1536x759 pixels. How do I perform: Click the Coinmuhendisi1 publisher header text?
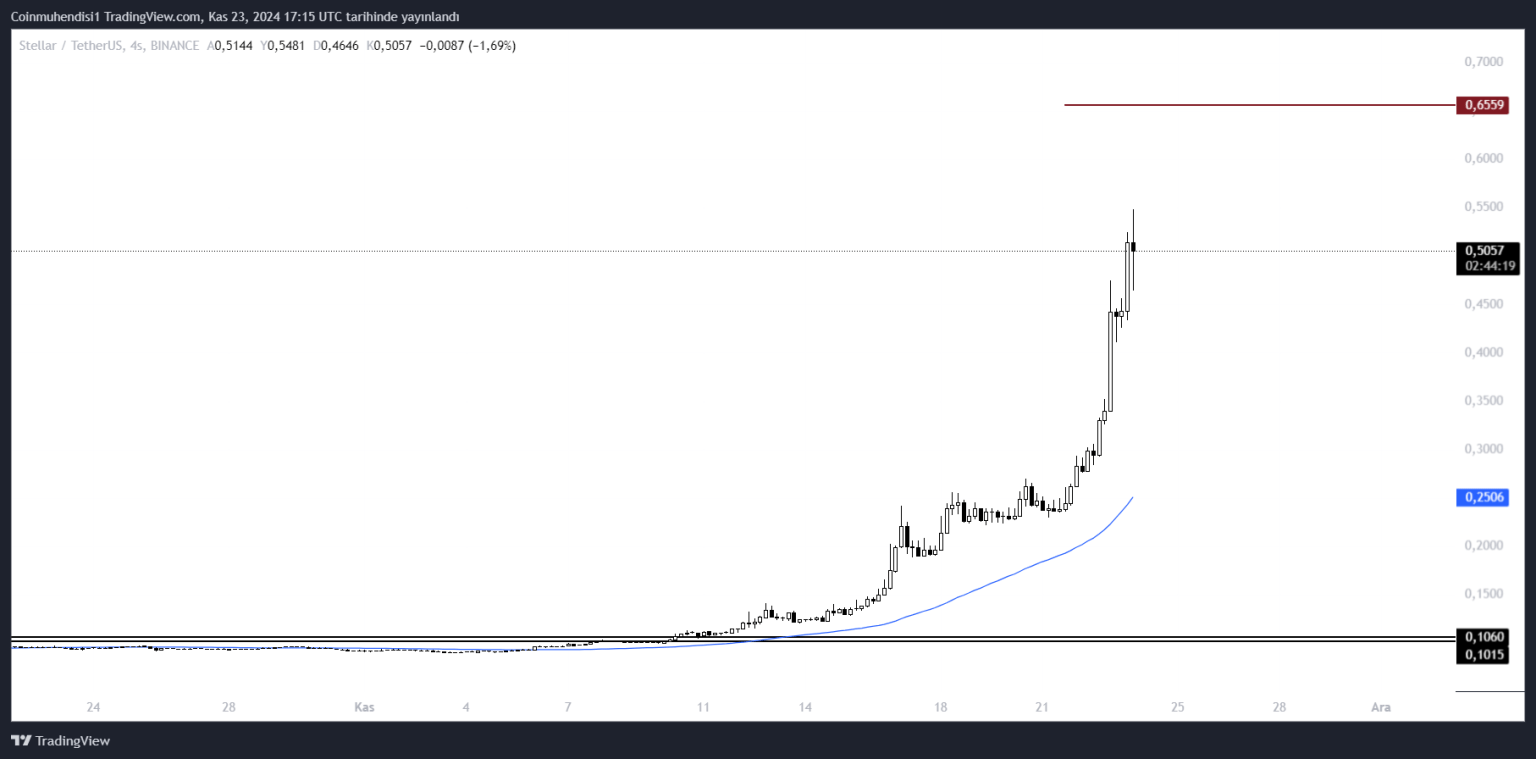click(x=234, y=16)
